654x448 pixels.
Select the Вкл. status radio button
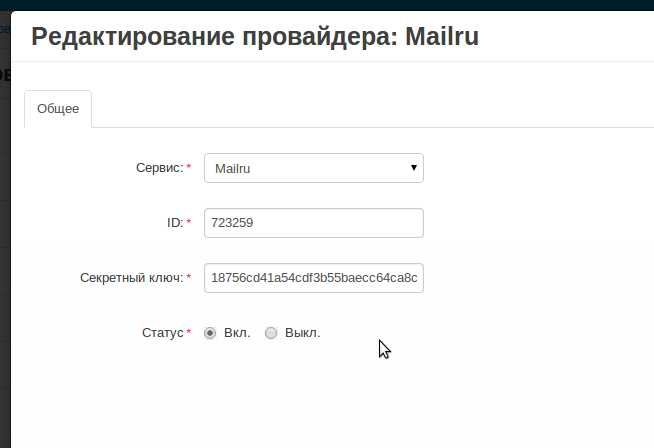(210, 333)
